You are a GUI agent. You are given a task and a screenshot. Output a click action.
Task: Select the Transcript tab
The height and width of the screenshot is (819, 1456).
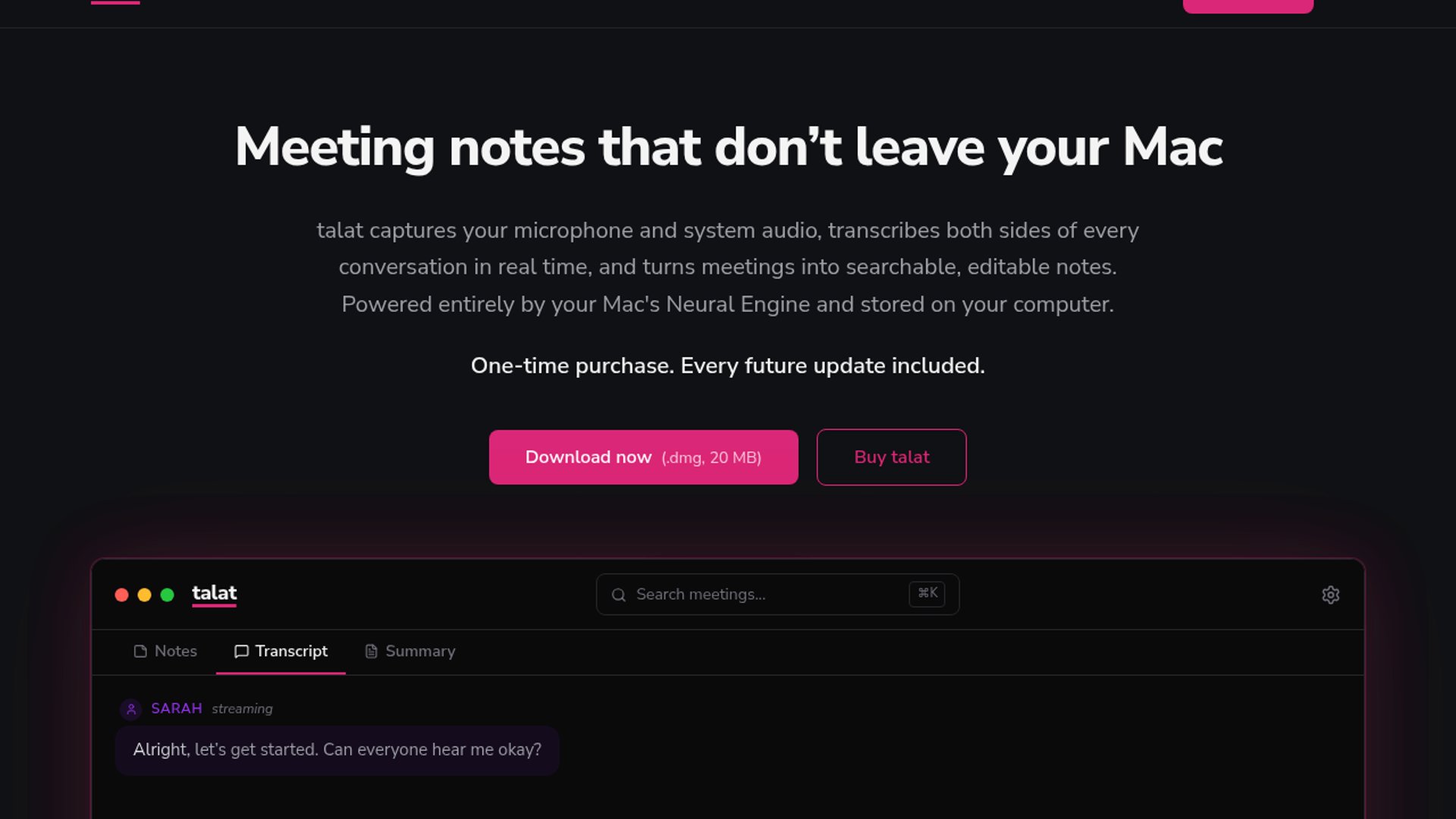point(290,651)
